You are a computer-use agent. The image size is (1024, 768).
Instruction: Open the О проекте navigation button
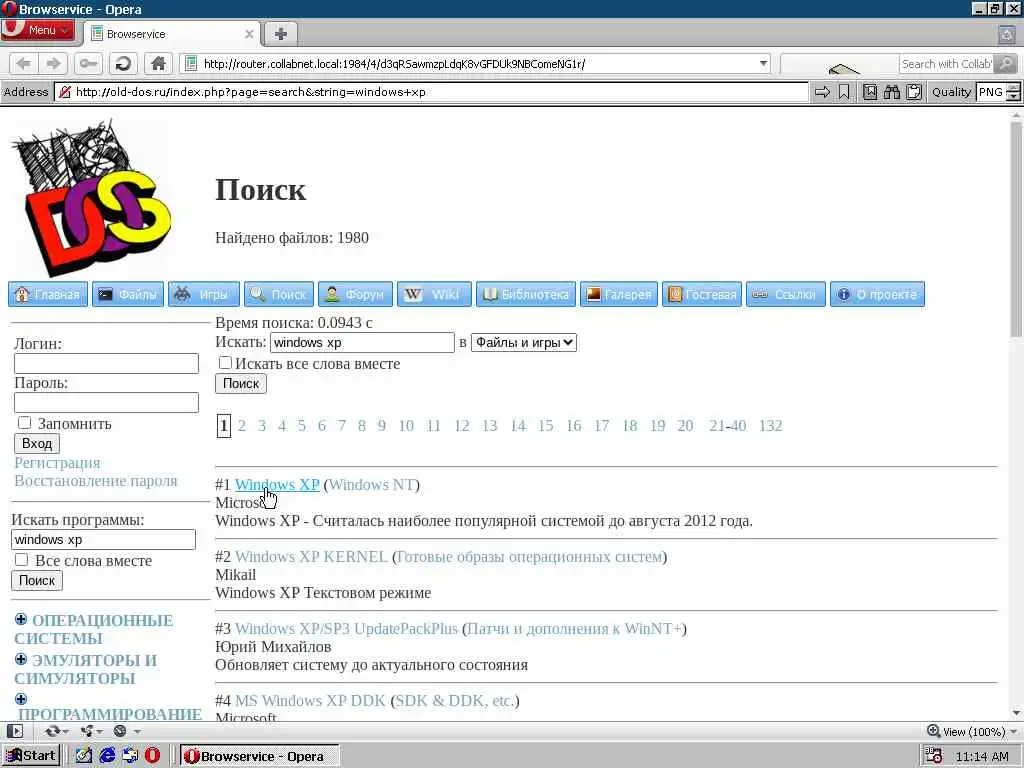[x=877, y=295]
